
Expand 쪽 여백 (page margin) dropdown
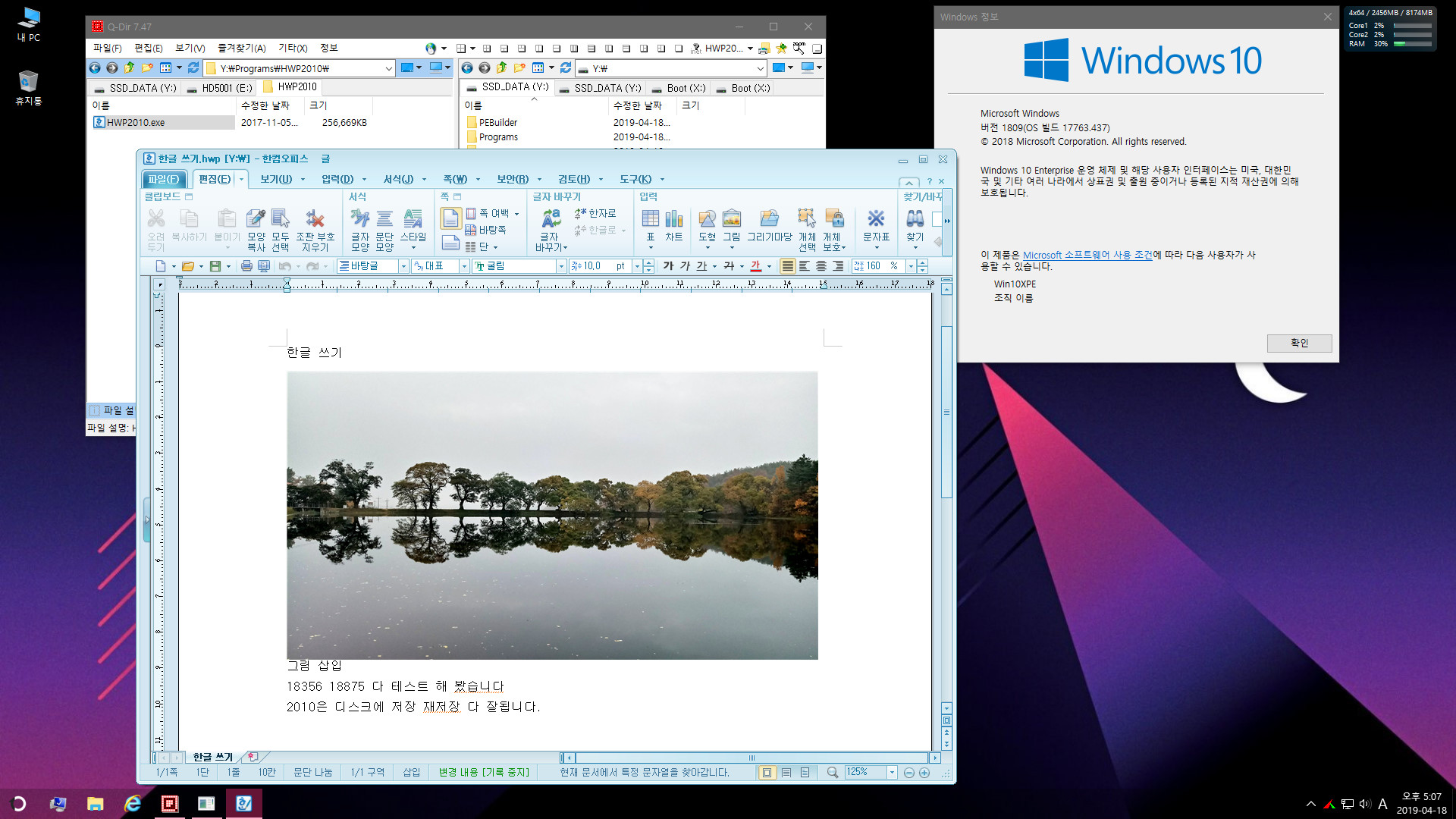tap(517, 214)
